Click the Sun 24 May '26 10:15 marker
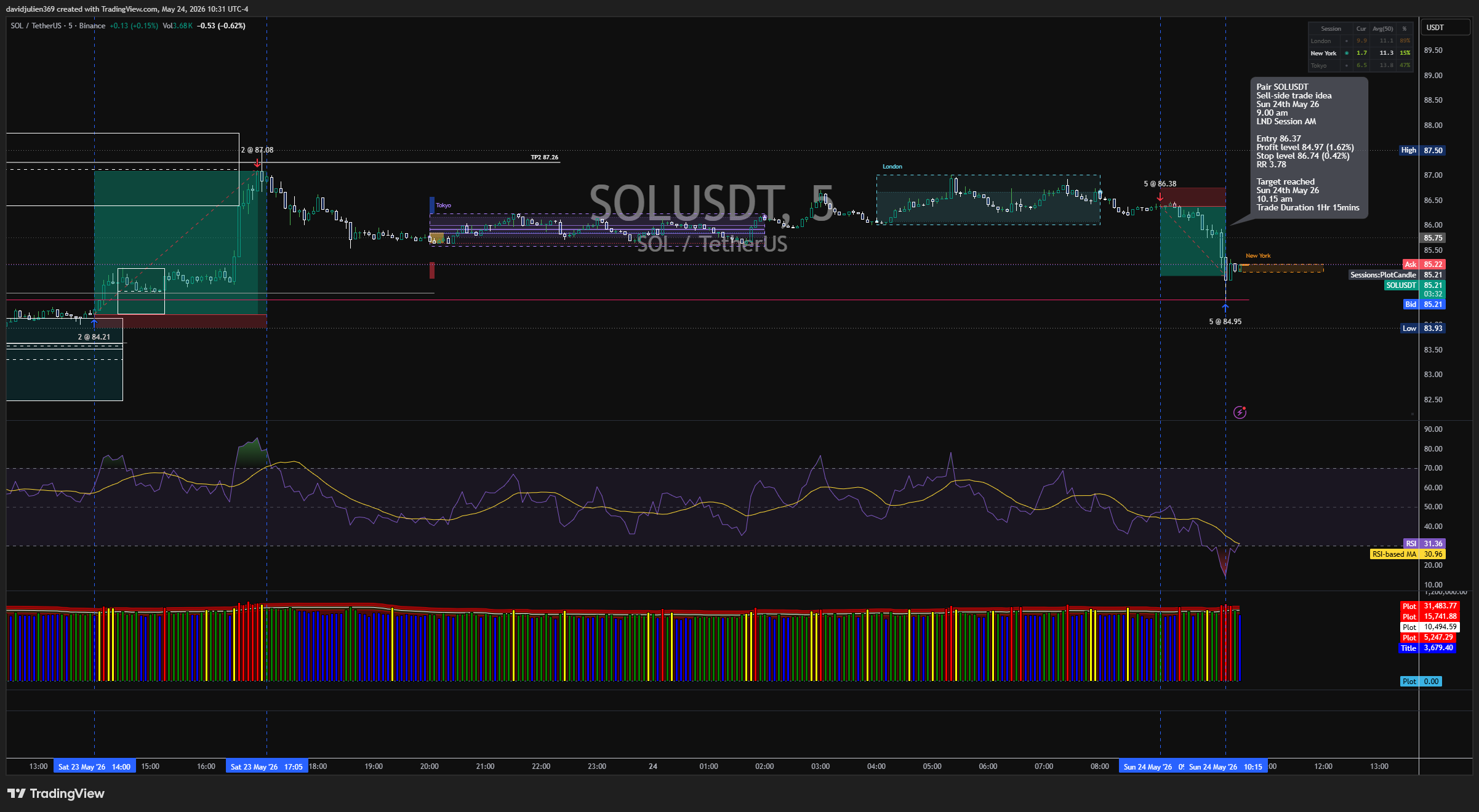The width and height of the screenshot is (1479, 812). (x=1225, y=766)
